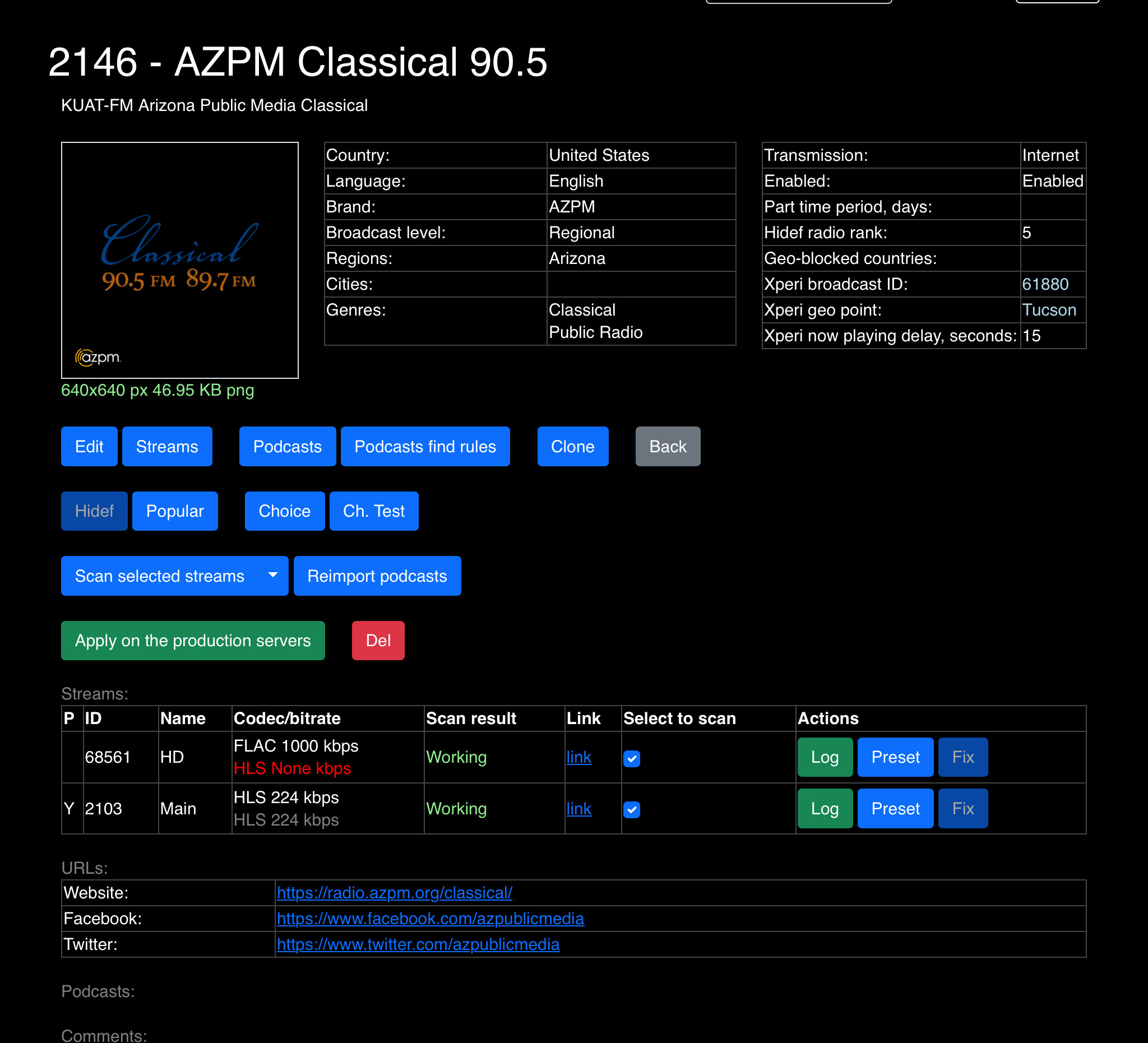1148x1043 pixels.
Task: Apply on the production servers
Action: (x=192, y=641)
